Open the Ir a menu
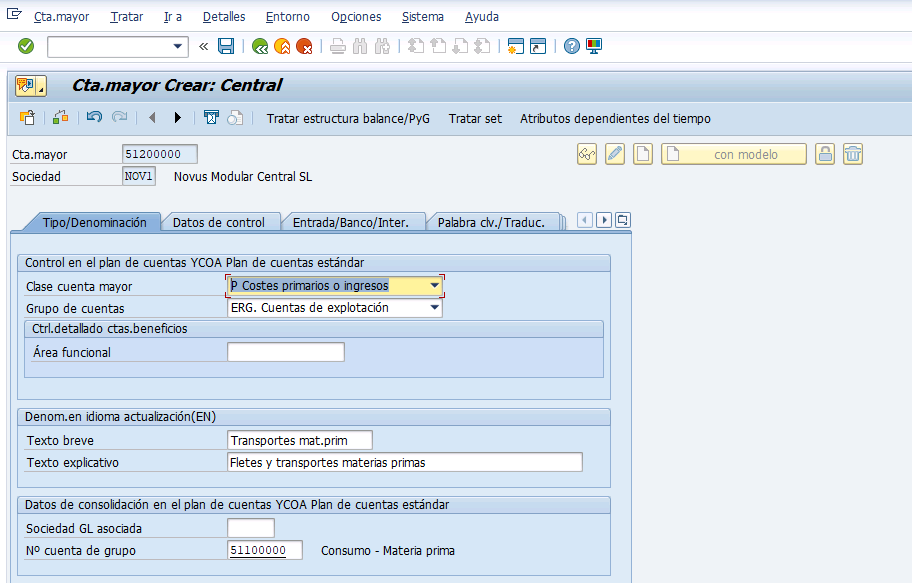Viewport: 912px width, 583px height. tap(173, 17)
